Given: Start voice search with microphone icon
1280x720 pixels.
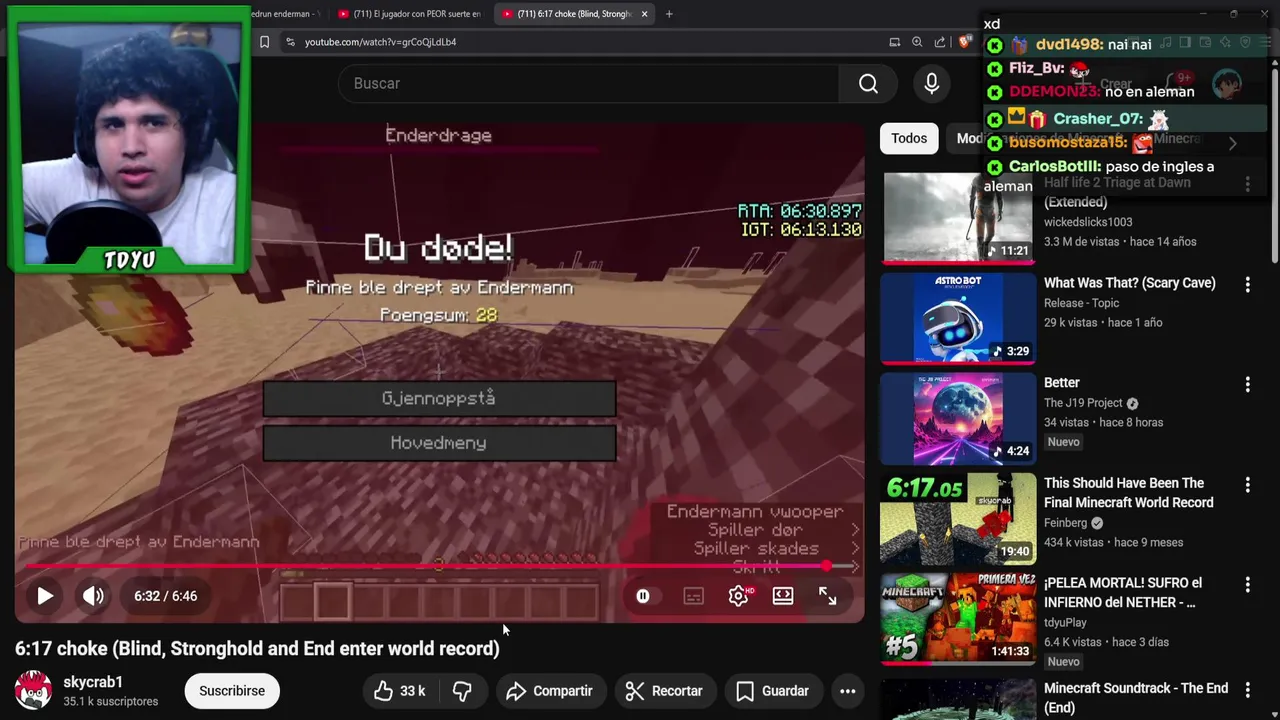Looking at the screenshot, I should pos(931,84).
